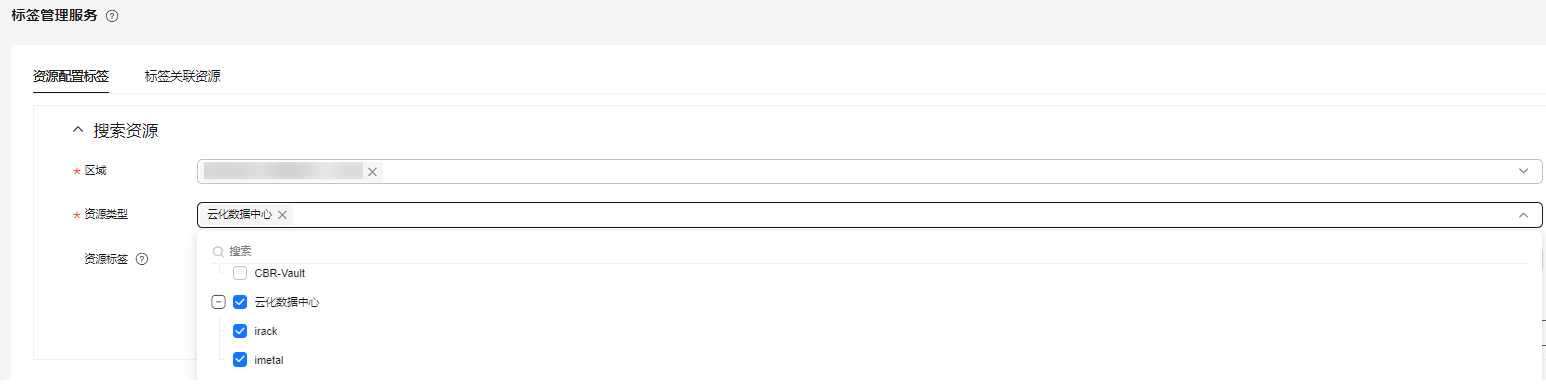Click search magnifier icon in dropdown
The image size is (1546, 387).
[x=218, y=251]
